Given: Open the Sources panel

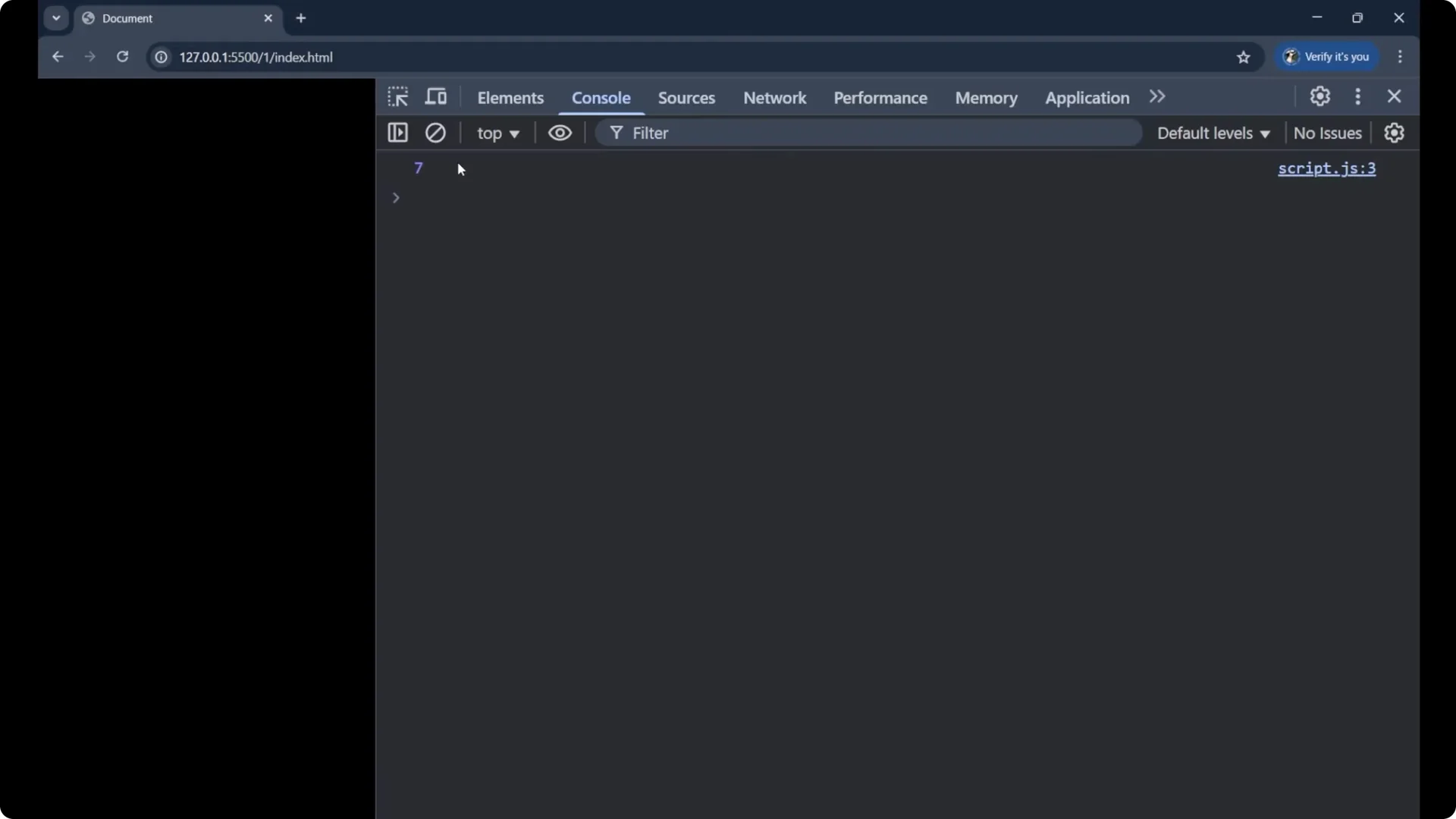Looking at the screenshot, I should pos(687,98).
